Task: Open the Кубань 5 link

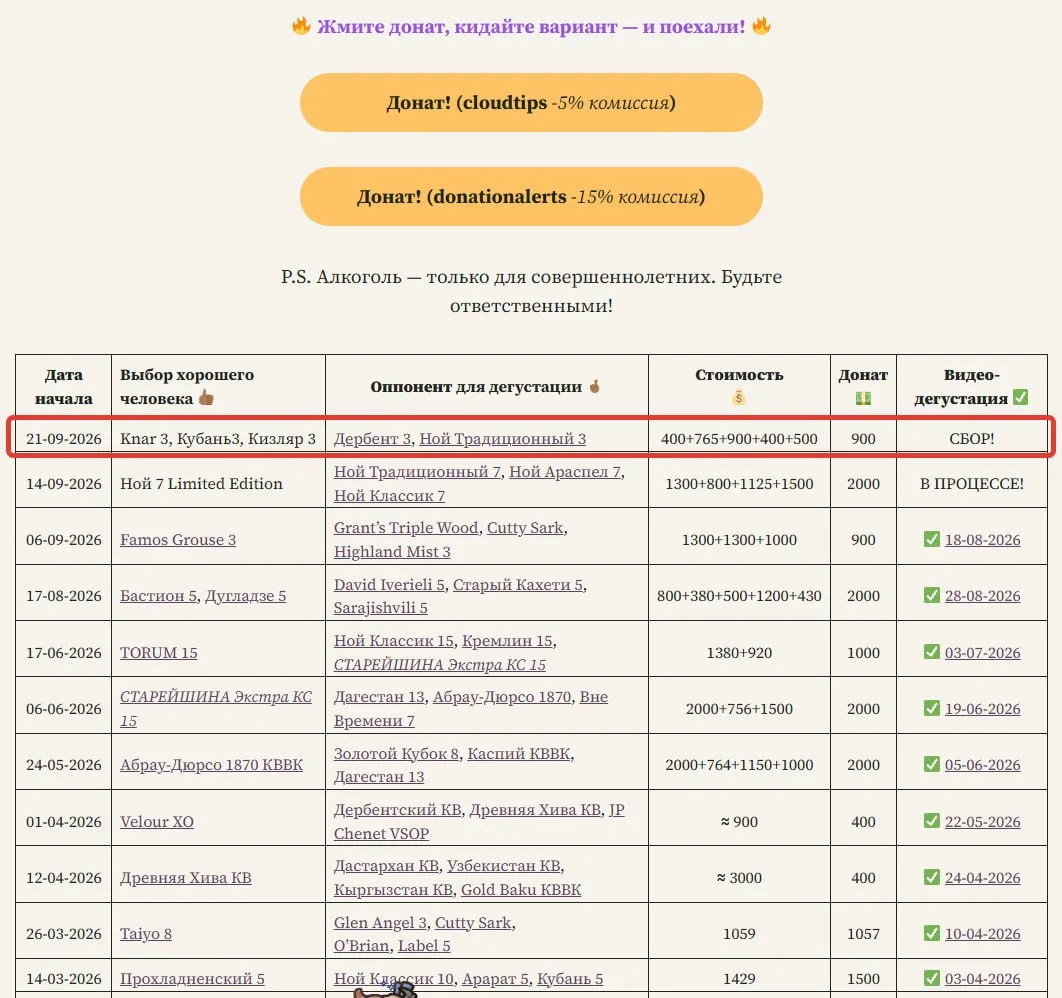Action: click(570, 979)
